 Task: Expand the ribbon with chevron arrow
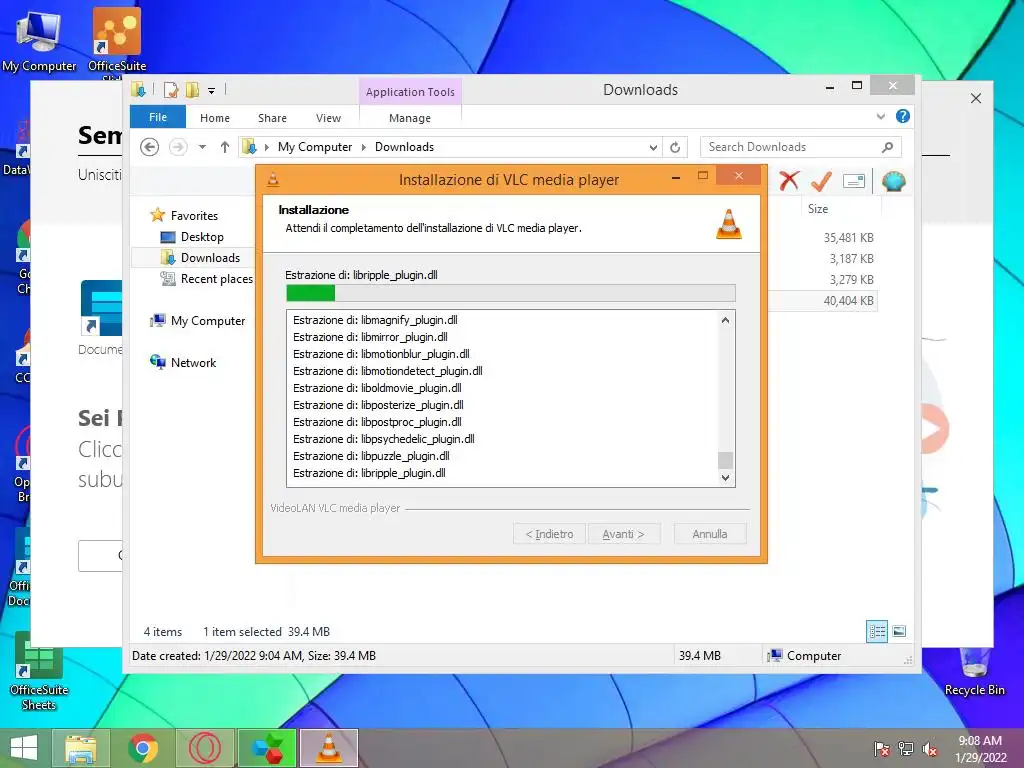click(880, 117)
